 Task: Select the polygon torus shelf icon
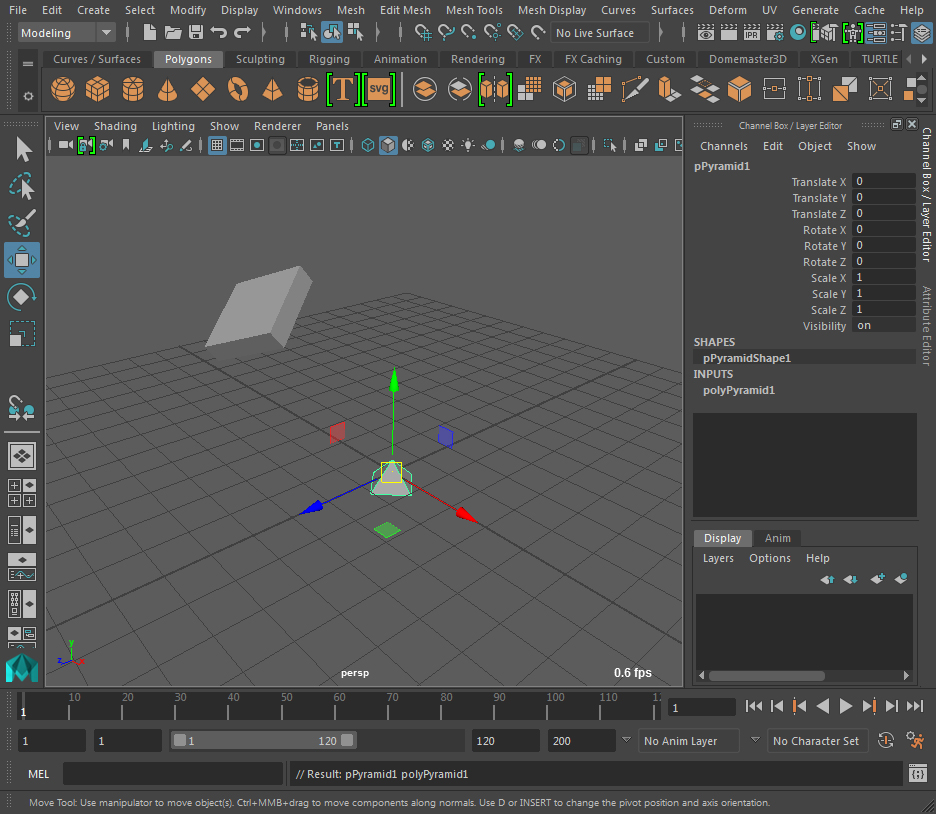[x=237, y=90]
